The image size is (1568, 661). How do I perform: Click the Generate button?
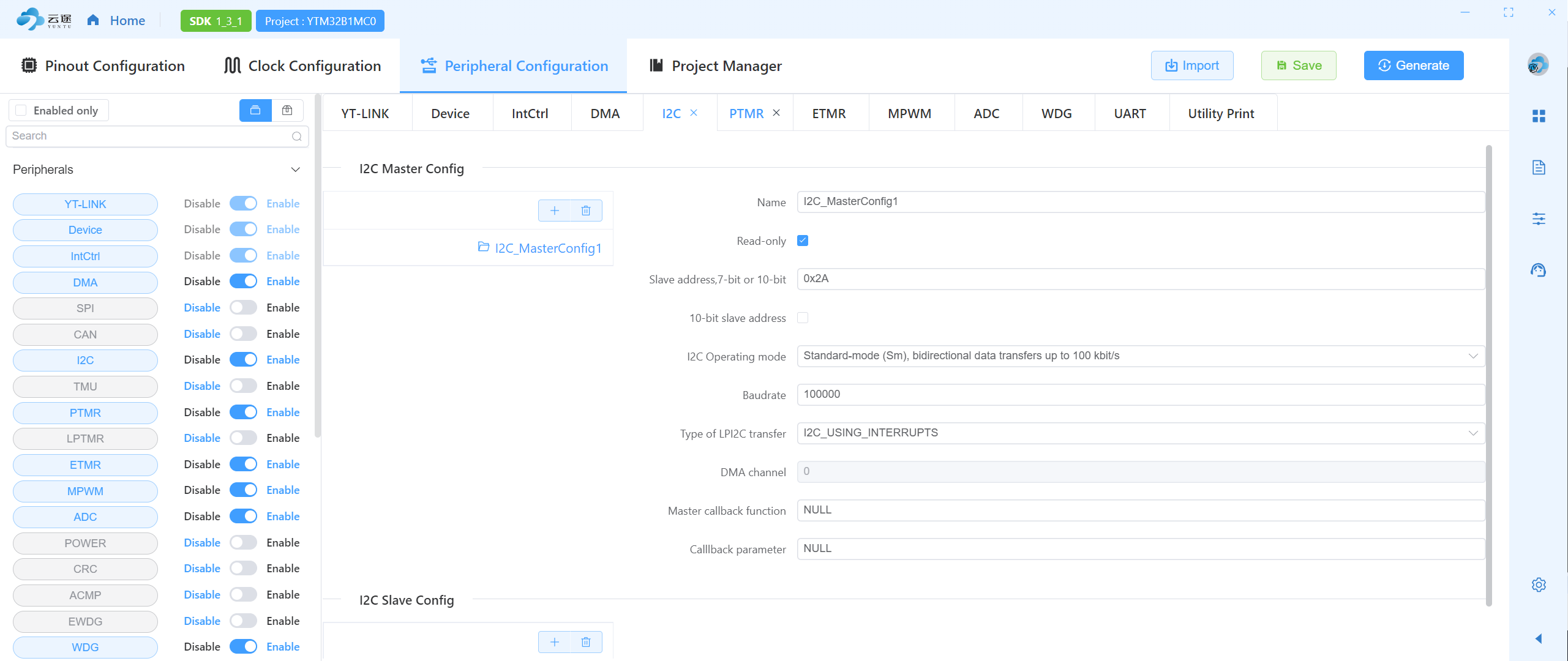click(1413, 65)
